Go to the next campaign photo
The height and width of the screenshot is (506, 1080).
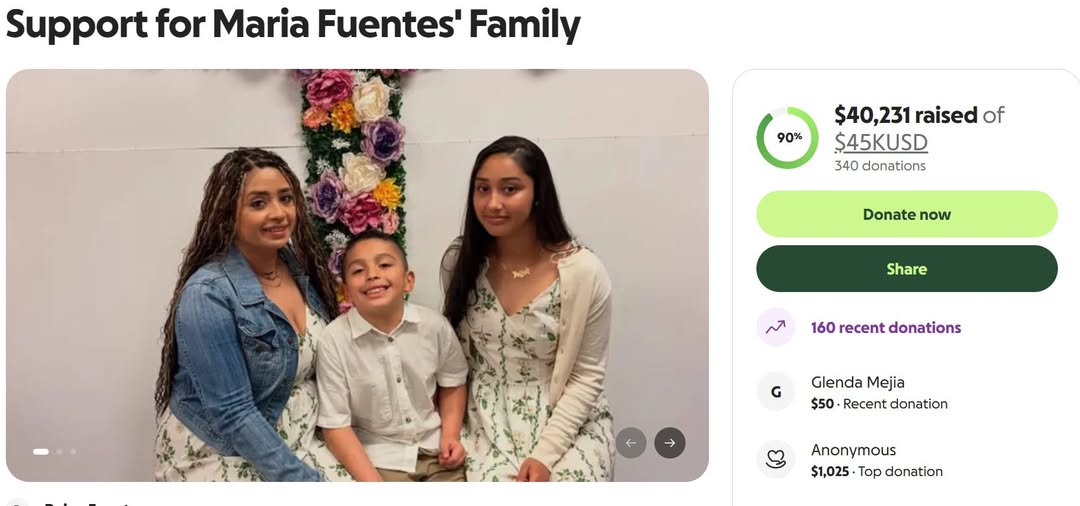[670, 443]
